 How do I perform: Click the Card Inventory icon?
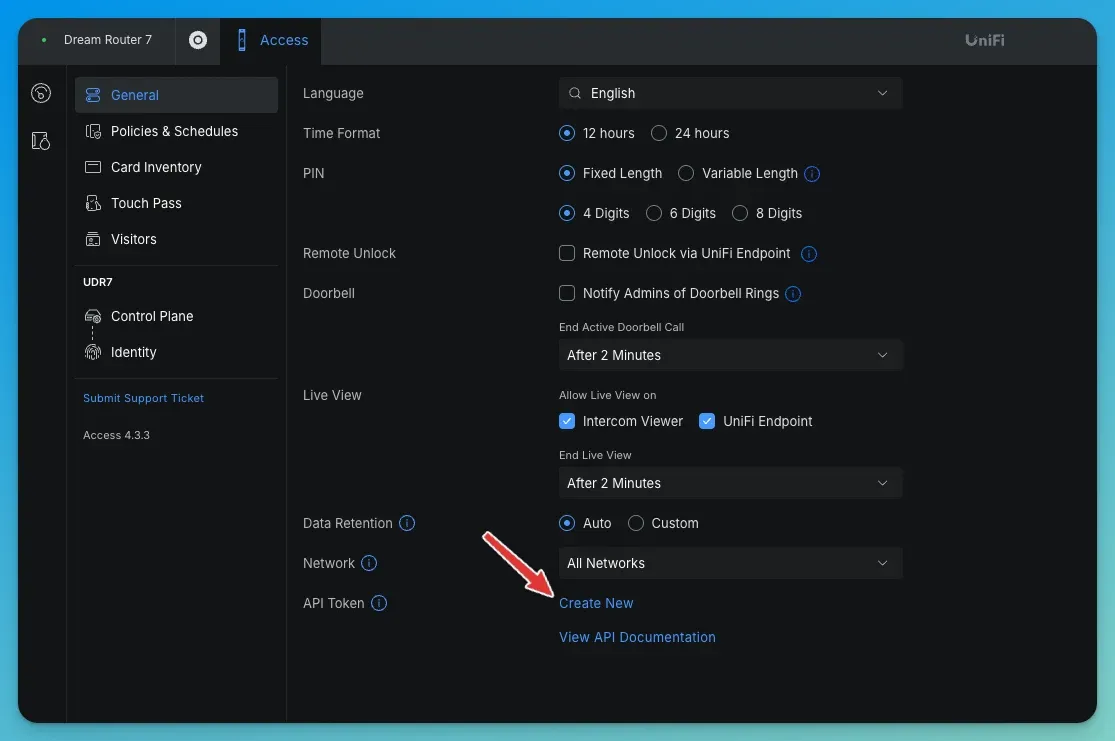pyautogui.click(x=93, y=167)
